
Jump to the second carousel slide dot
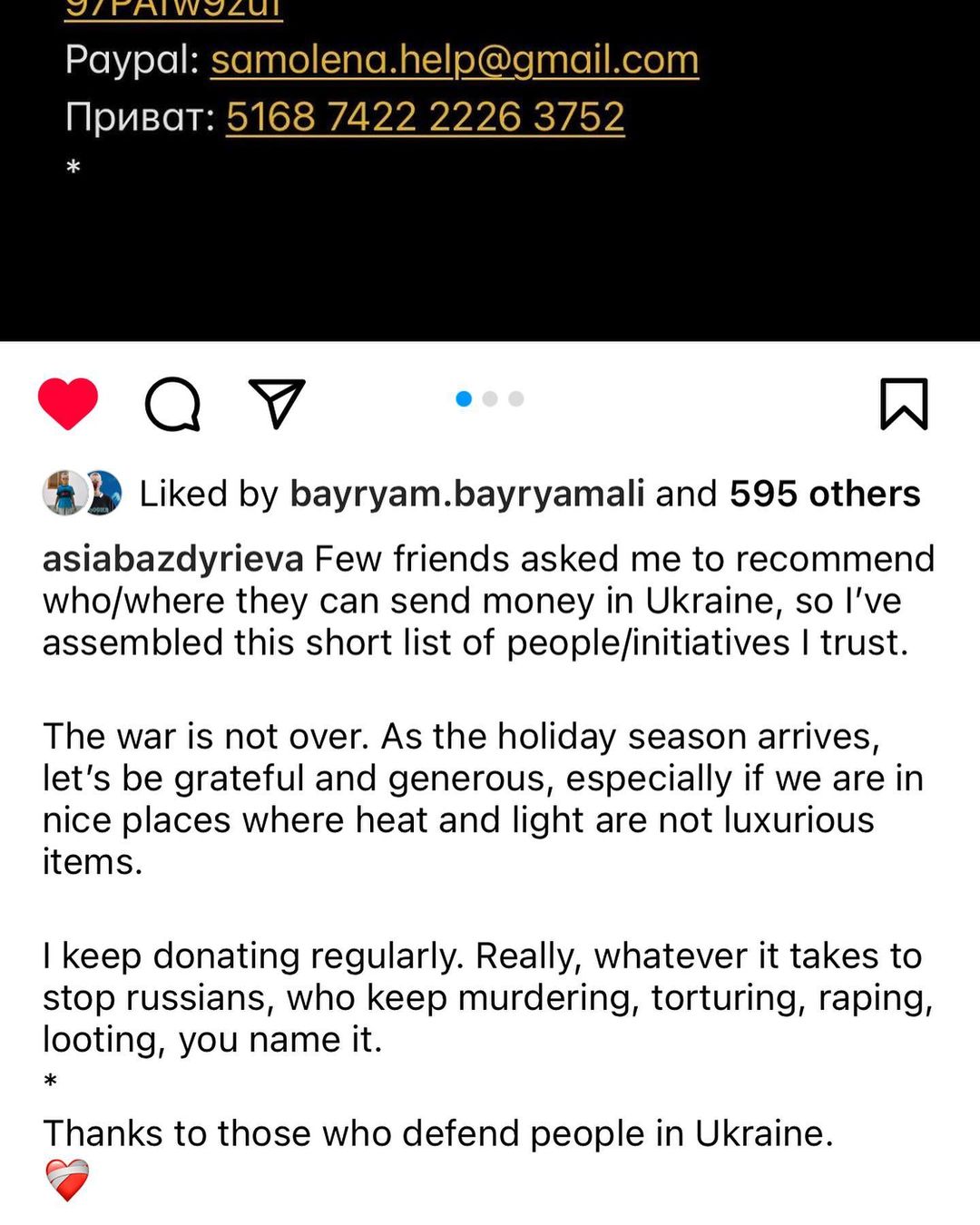pos(490,399)
